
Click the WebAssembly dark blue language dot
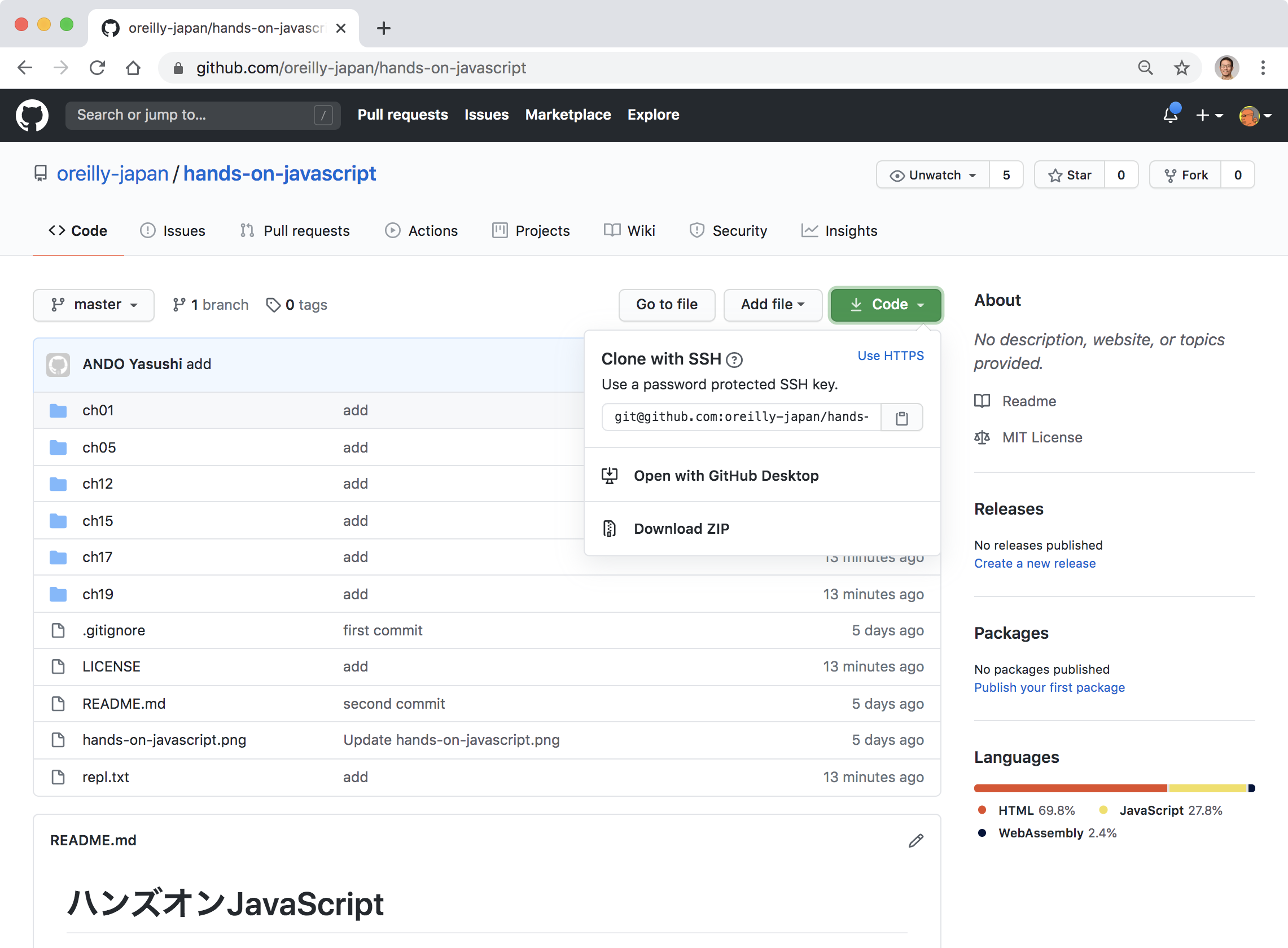point(982,833)
